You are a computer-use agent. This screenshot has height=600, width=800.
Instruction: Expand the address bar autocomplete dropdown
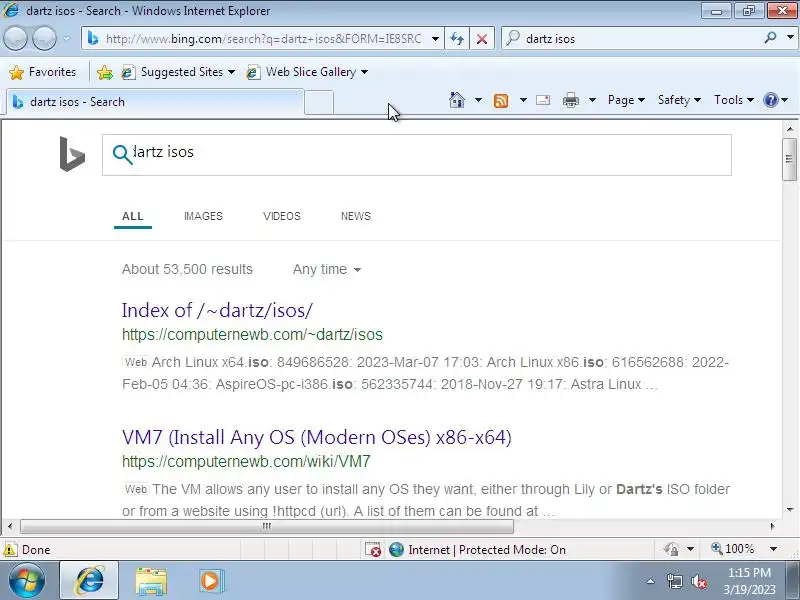click(x=435, y=39)
